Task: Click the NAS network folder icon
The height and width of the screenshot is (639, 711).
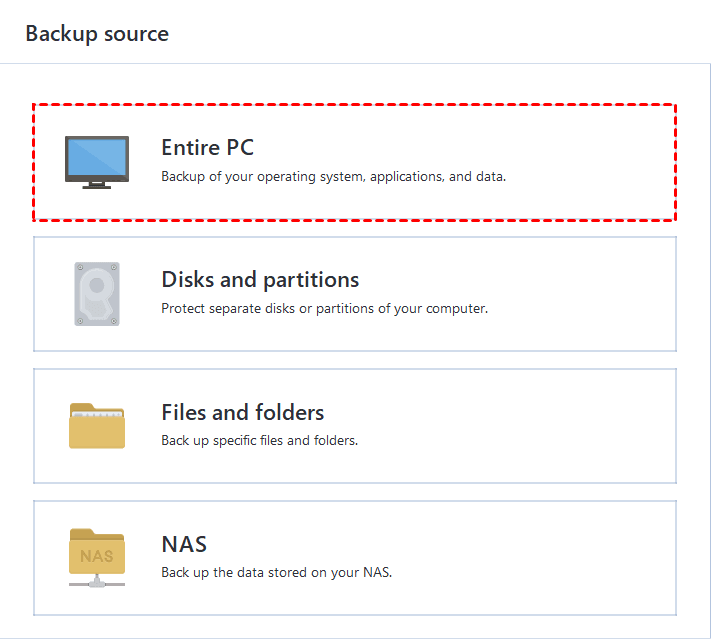Action: pos(96,558)
